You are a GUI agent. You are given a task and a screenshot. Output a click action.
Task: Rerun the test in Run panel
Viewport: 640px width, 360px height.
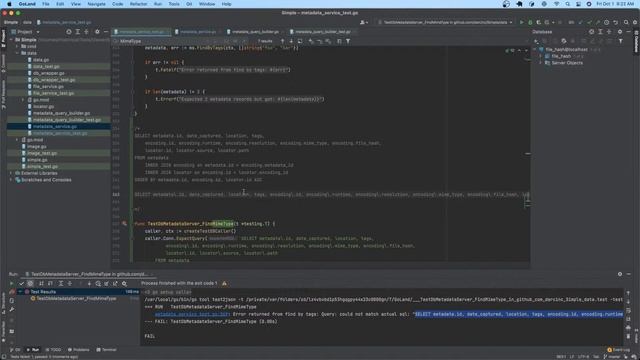[11, 284]
